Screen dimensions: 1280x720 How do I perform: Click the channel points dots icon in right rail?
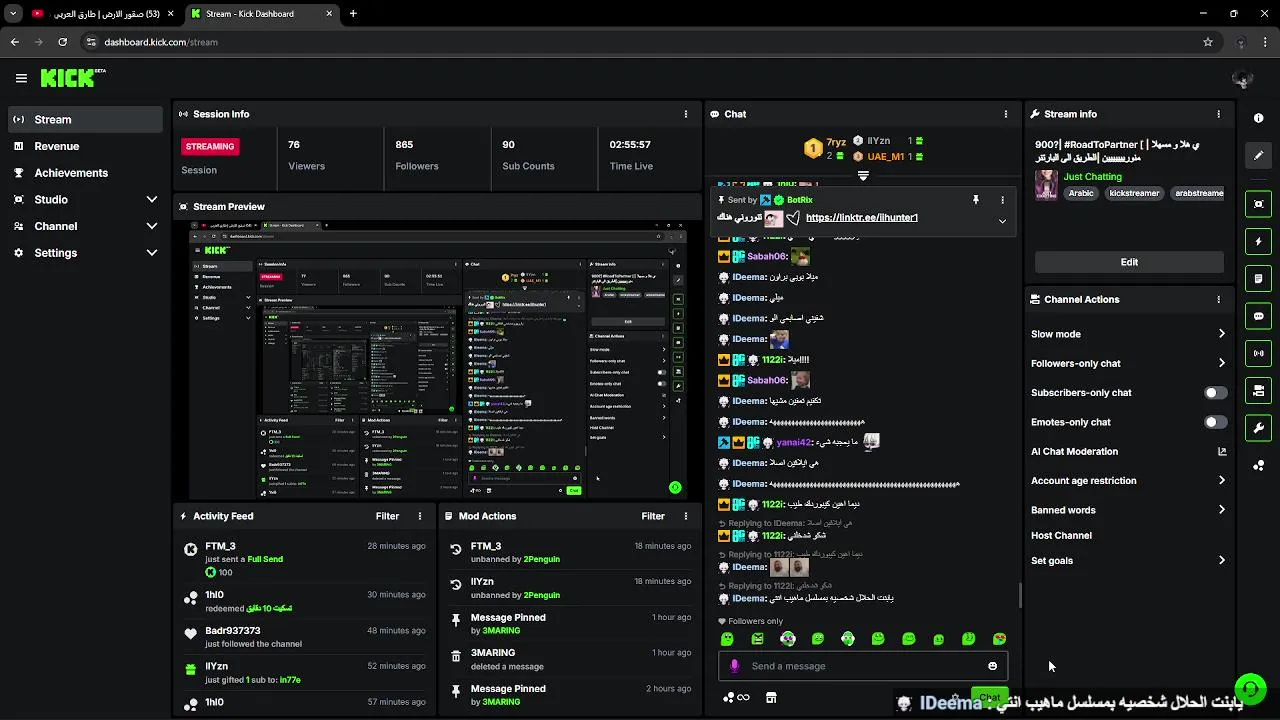1258,465
